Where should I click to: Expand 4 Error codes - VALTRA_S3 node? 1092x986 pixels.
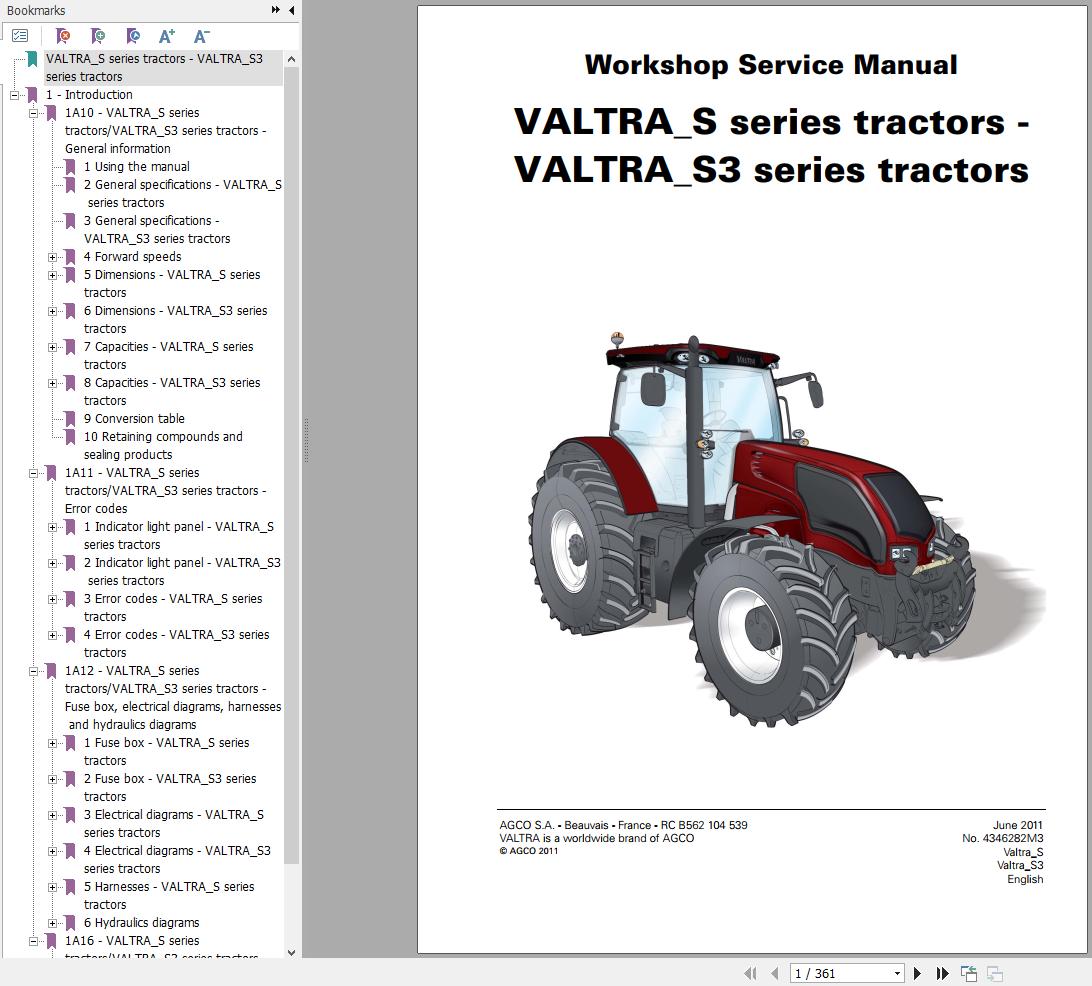pos(52,636)
